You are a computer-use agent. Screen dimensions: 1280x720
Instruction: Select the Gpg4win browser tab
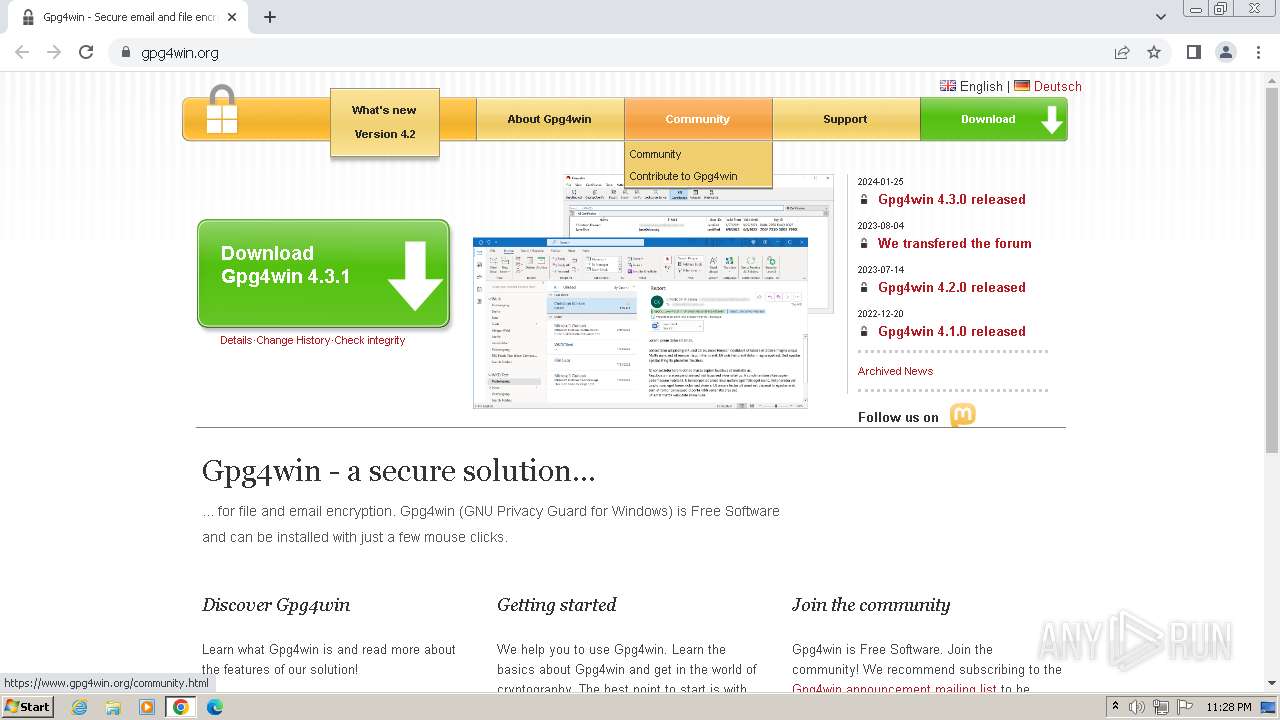(x=128, y=17)
